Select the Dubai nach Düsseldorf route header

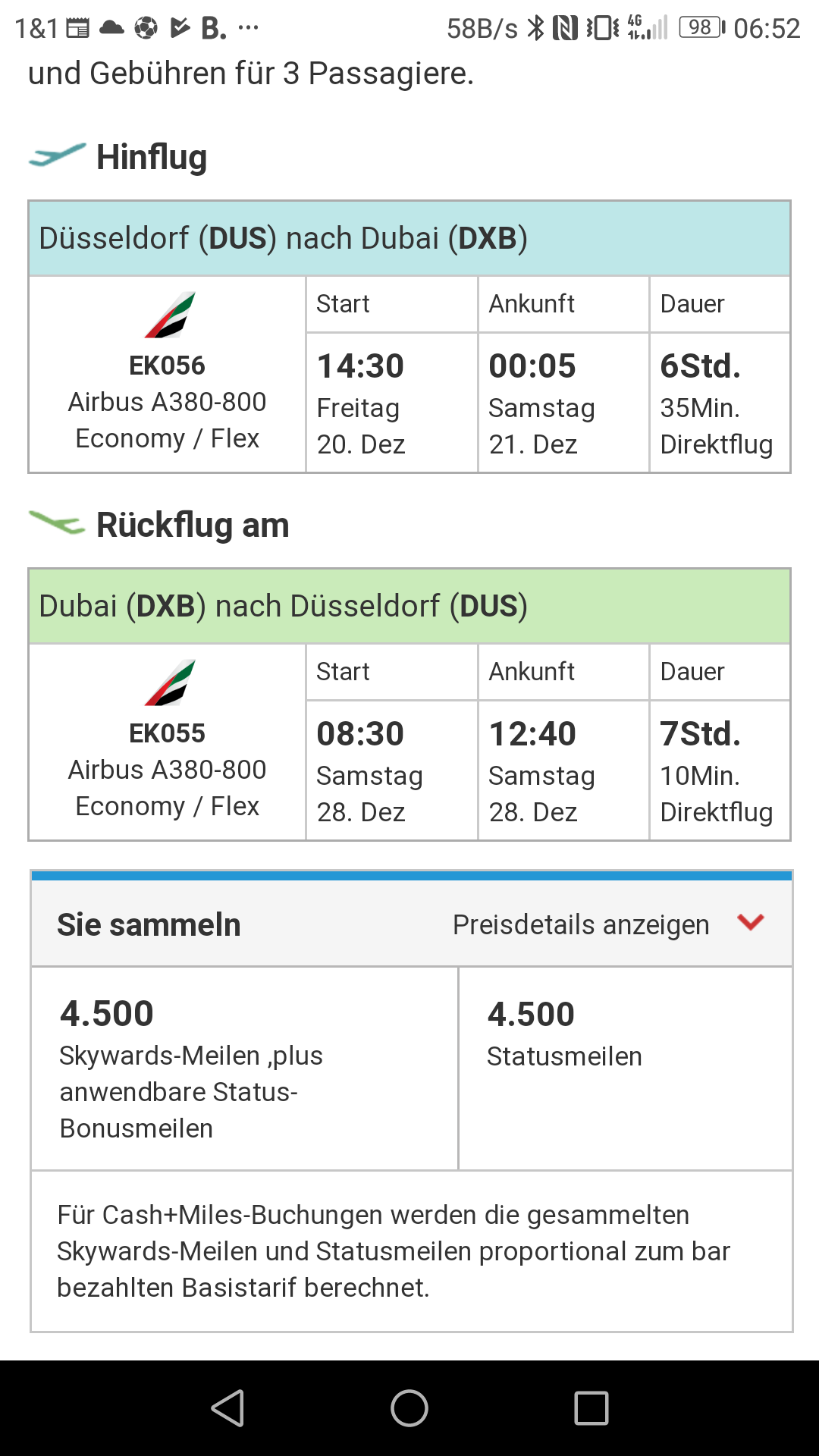pyautogui.click(x=409, y=606)
